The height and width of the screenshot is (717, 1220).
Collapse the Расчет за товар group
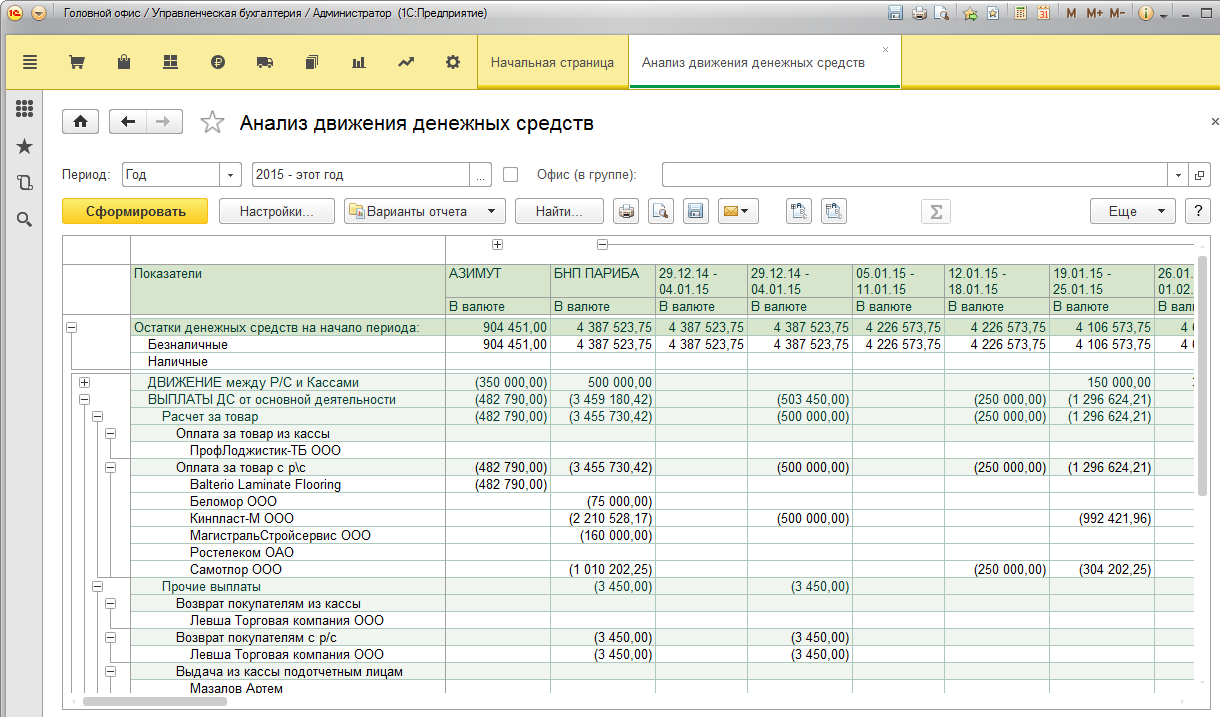tap(98, 416)
